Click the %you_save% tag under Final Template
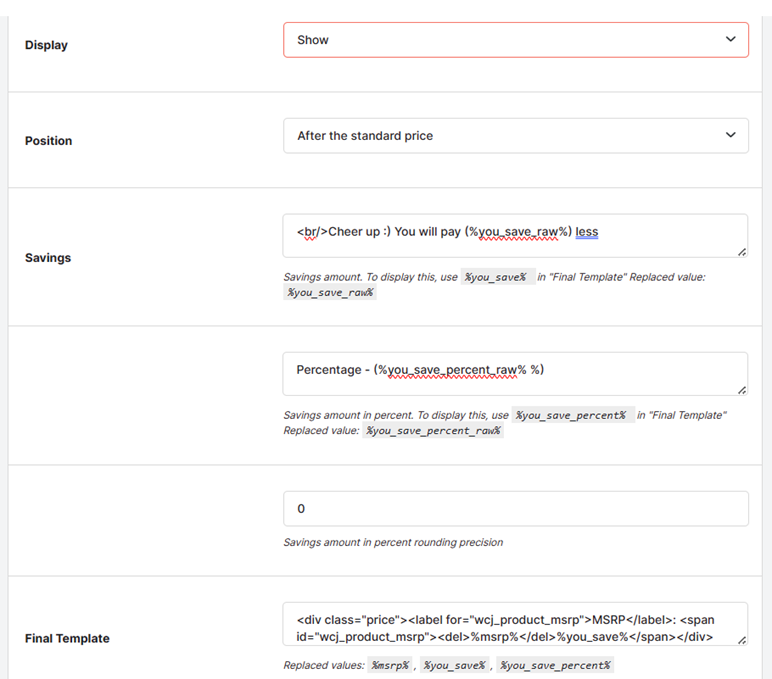 pyautogui.click(x=455, y=666)
